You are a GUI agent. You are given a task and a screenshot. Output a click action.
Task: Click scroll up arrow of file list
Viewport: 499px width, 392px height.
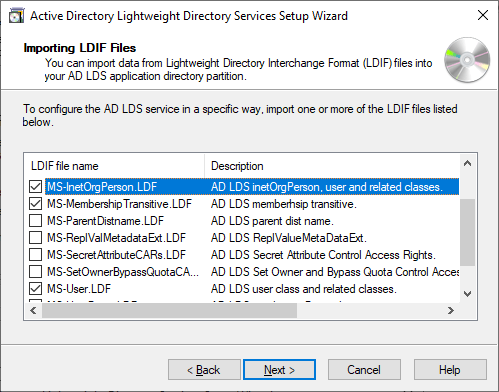(x=467, y=163)
